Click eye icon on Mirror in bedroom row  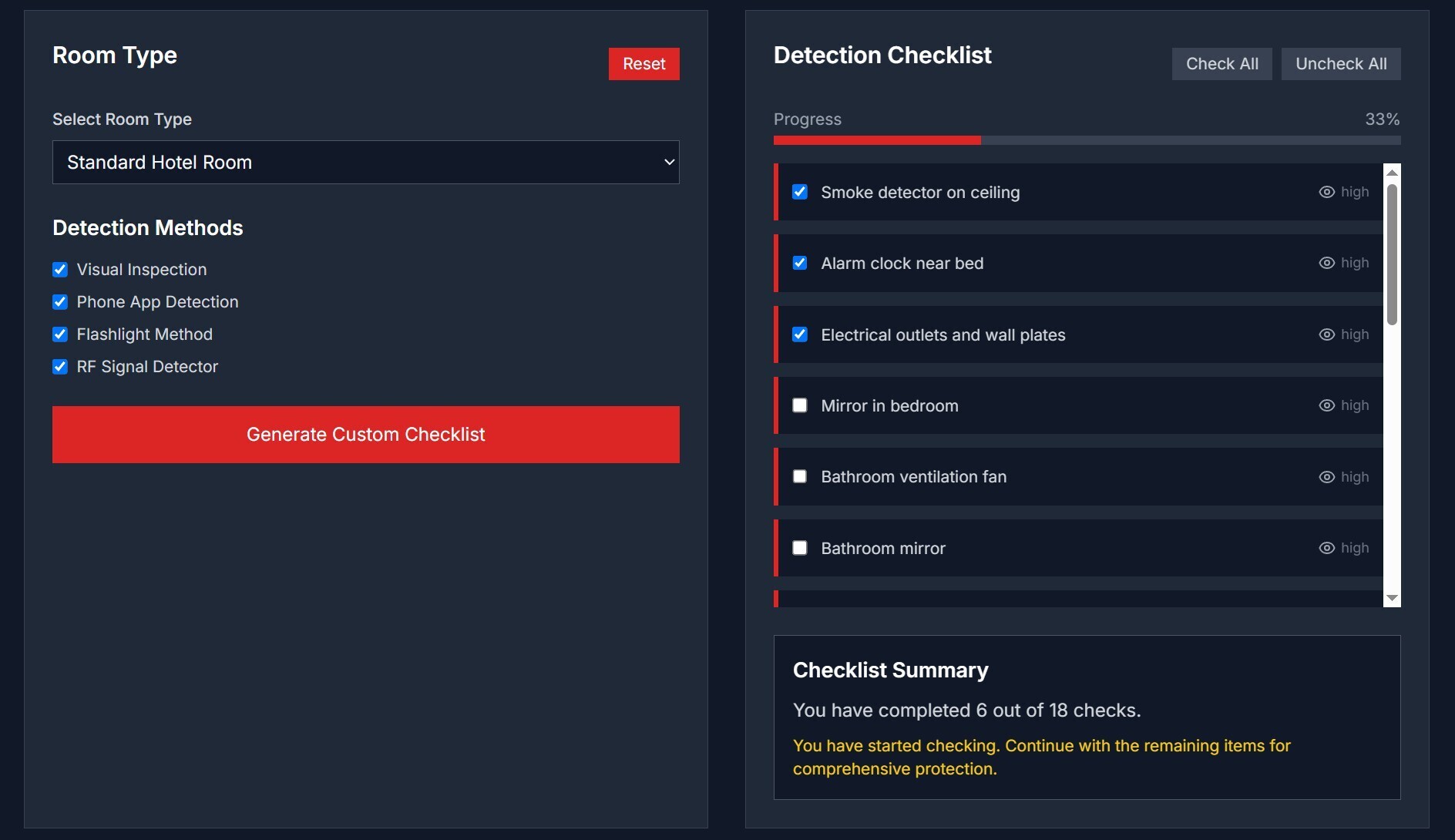[x=1326, y=405]
